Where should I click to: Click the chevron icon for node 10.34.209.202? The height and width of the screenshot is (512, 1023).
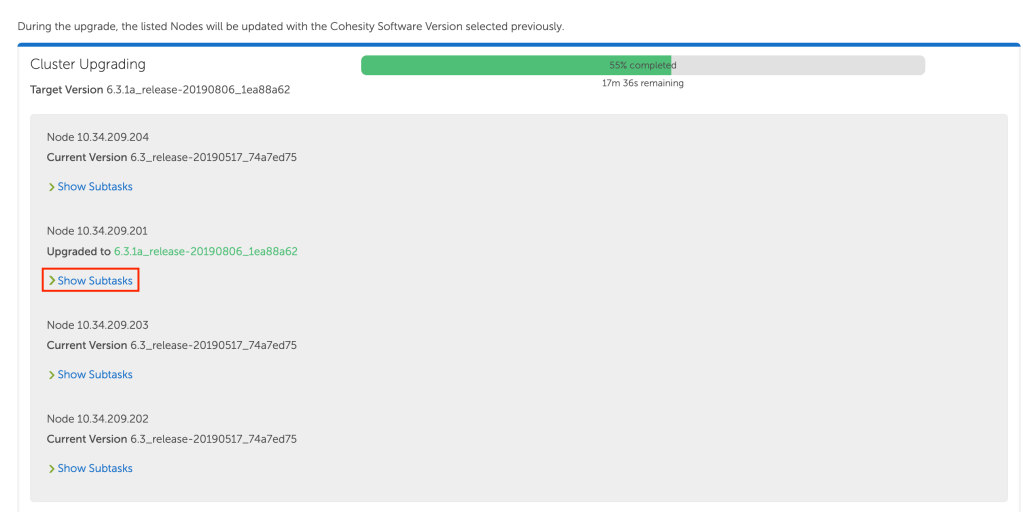51,469
